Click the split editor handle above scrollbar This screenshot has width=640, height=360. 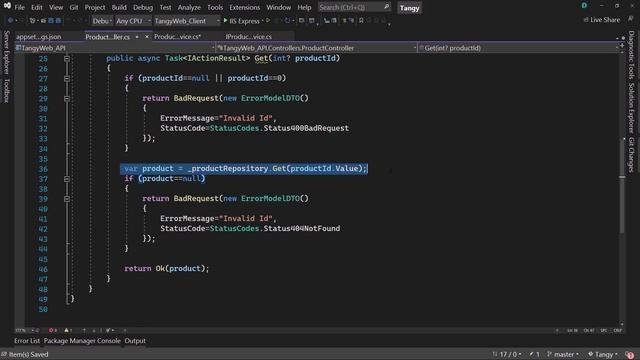point(622,46)
